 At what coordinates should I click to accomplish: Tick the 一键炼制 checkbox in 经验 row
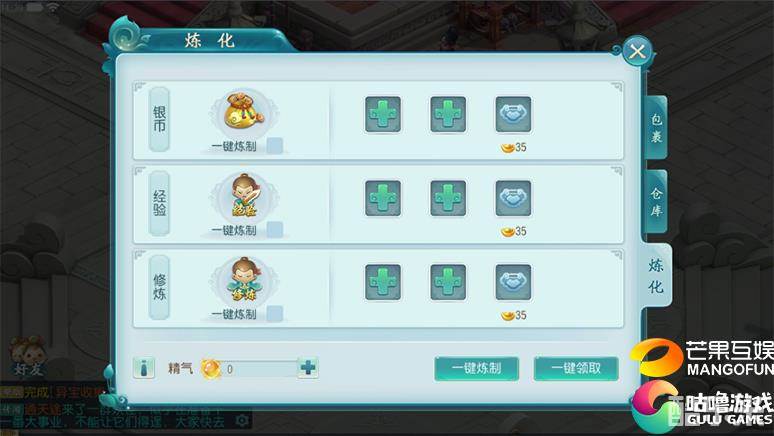(275, 230)
